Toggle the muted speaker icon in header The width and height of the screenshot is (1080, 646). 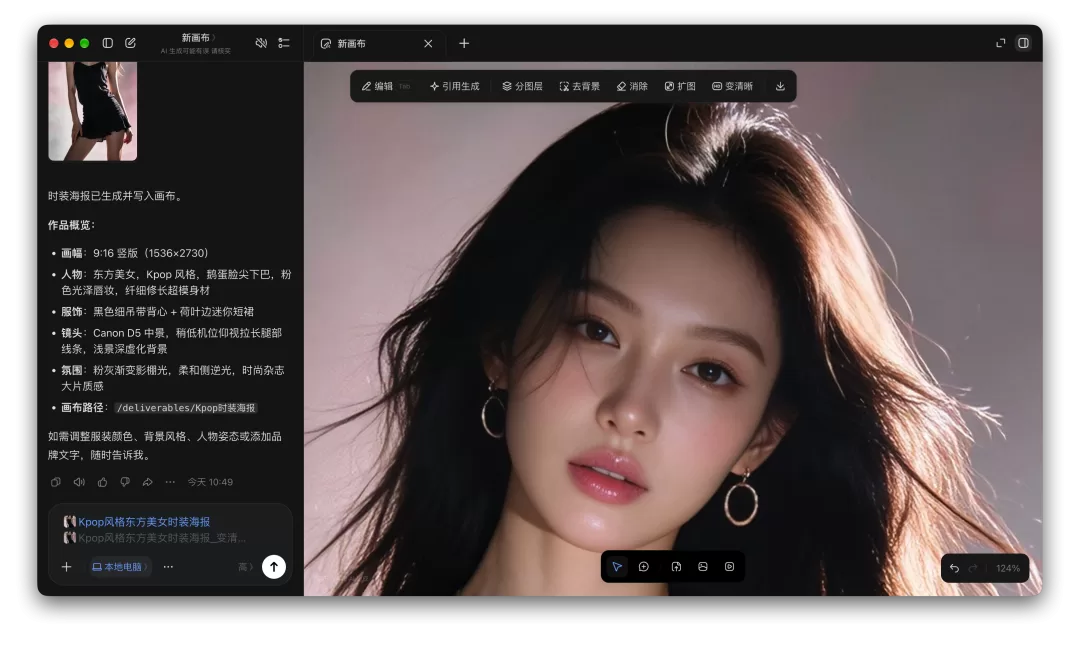pos(261,43)
